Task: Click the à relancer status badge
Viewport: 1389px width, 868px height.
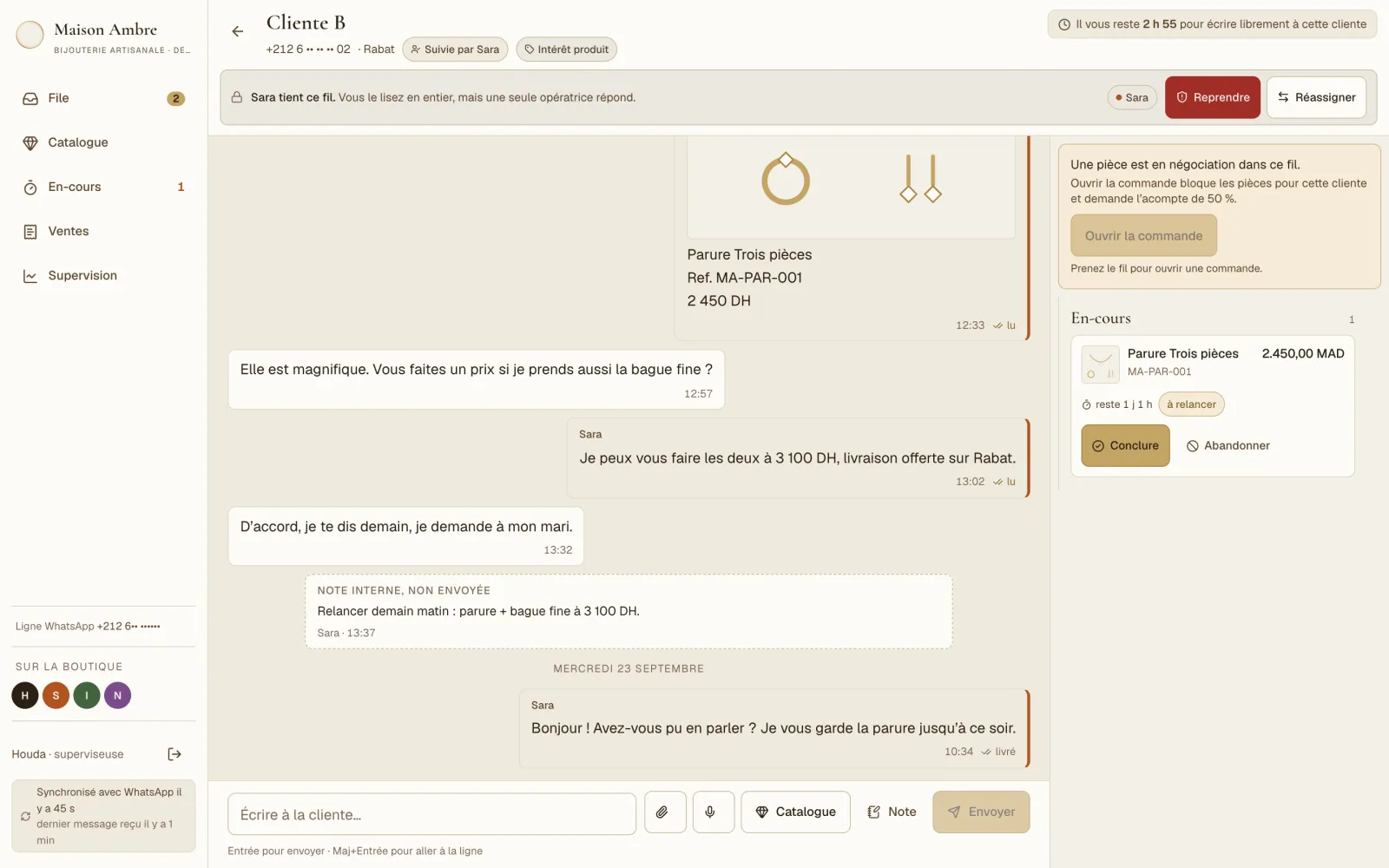Action: [x=1191, y=404]
